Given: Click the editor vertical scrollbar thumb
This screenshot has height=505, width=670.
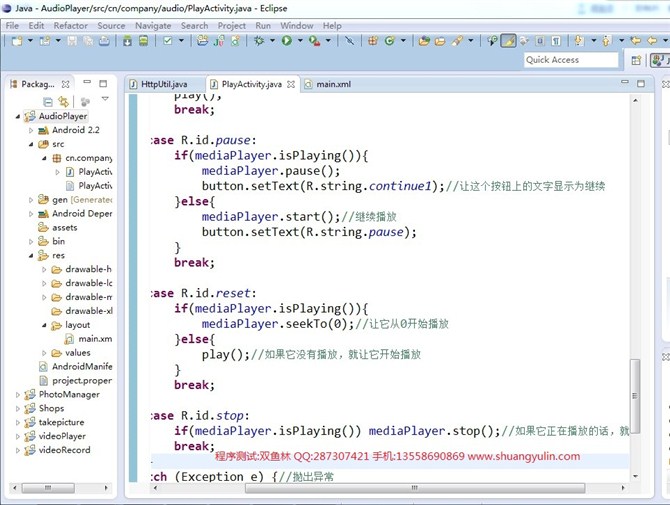Looking at the screenshot, I should click(635, 396).
